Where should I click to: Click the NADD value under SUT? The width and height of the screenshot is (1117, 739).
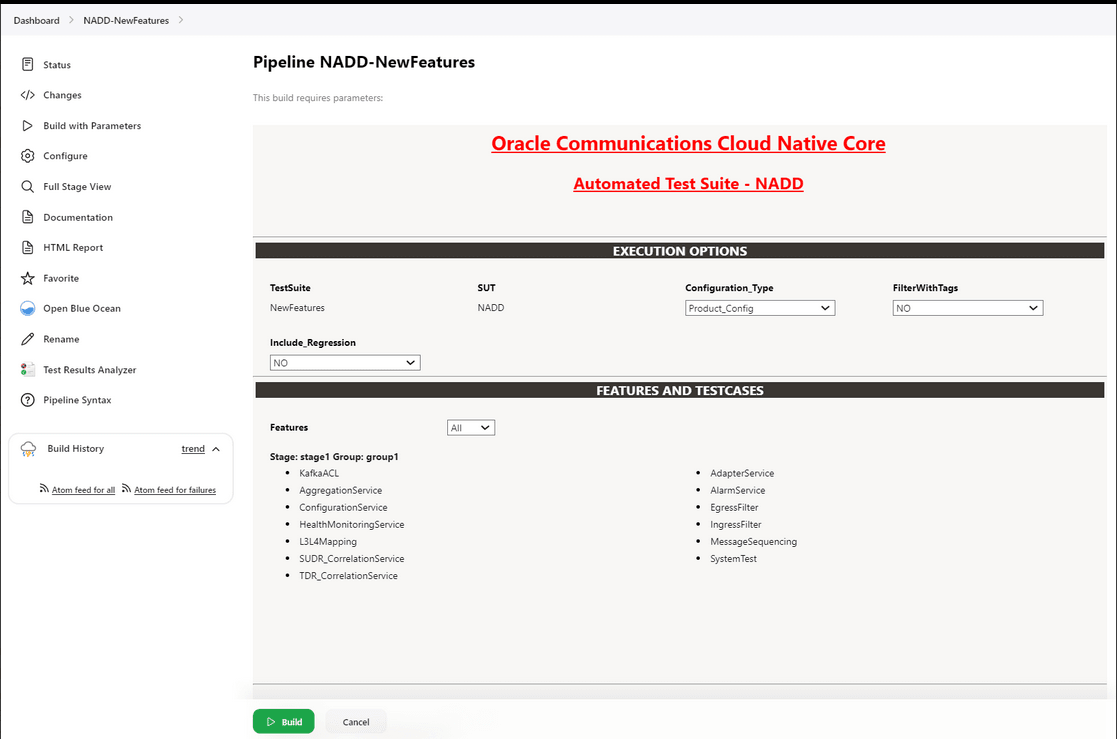[x=491, y=308]
